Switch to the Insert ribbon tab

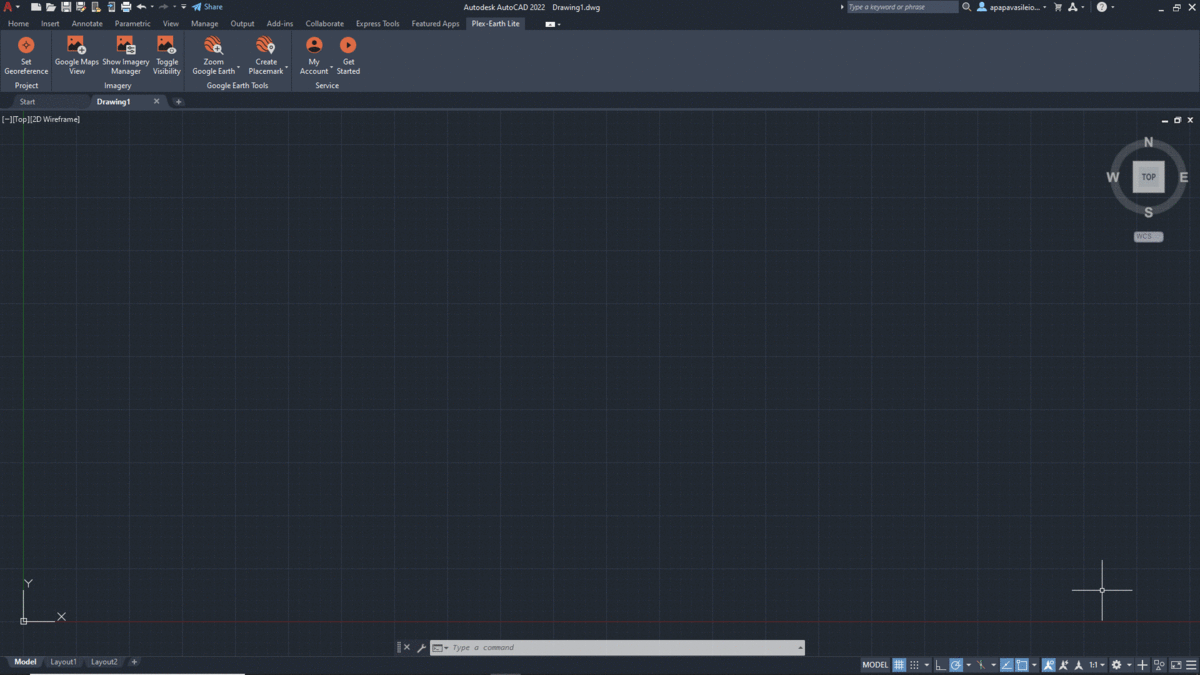pyautogui.click(x=50, y=23)
